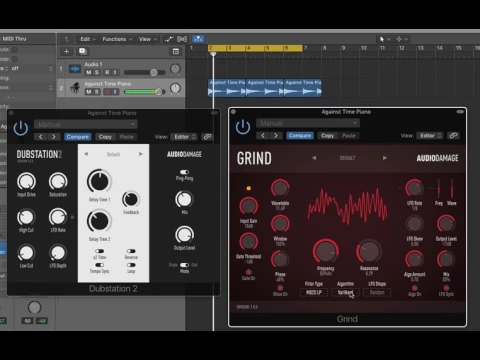Solo the Audio 1 track

[97, 72]
